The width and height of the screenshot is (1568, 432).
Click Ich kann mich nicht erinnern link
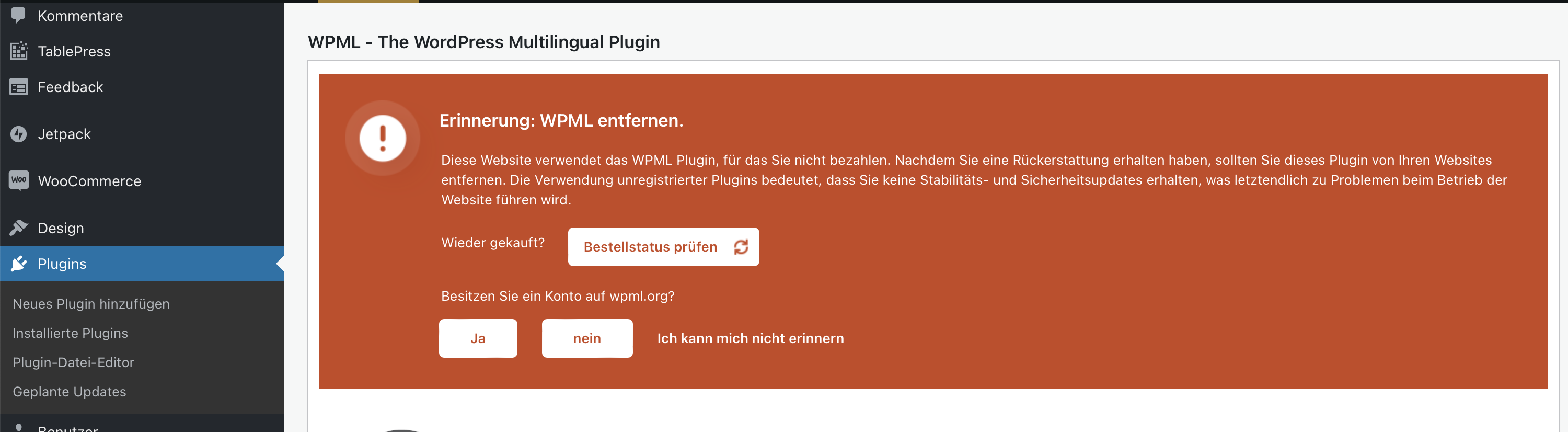[x=751, y=338]
